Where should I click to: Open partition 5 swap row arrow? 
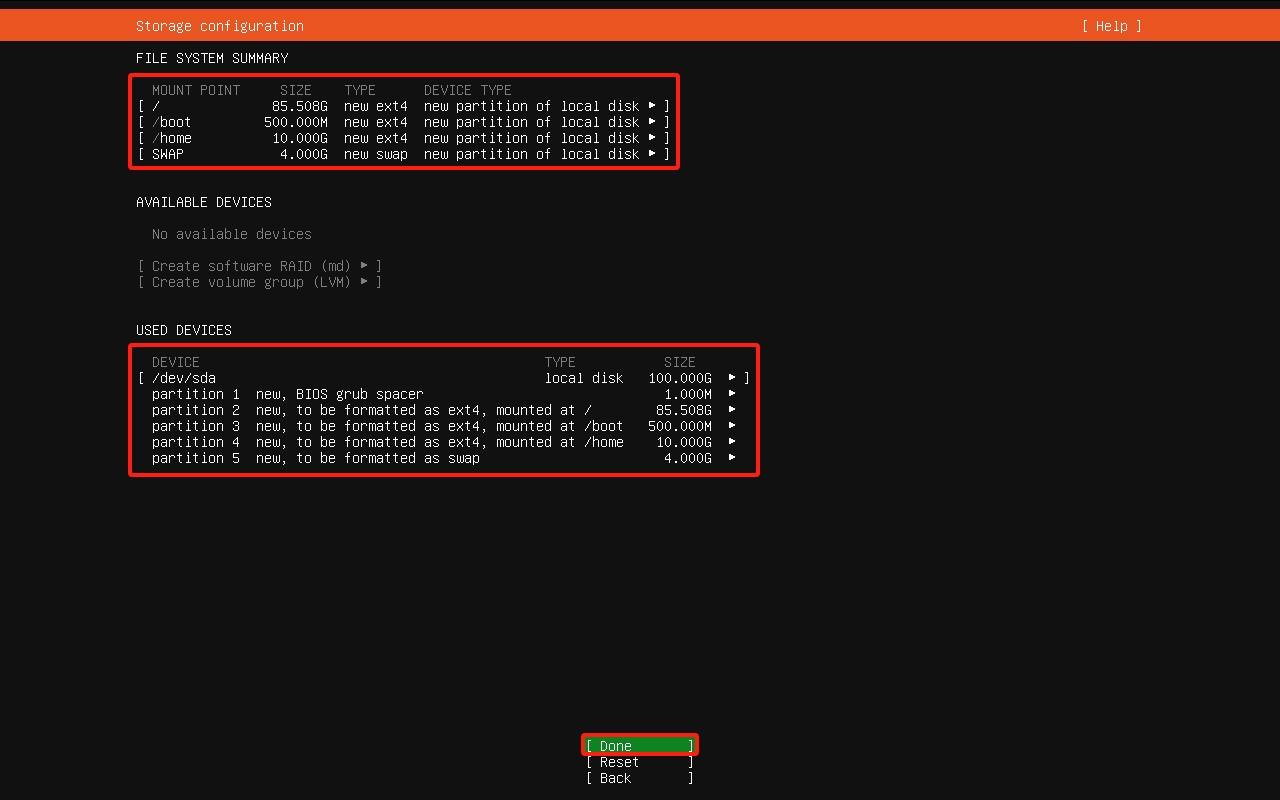click(x=732, y=457)
